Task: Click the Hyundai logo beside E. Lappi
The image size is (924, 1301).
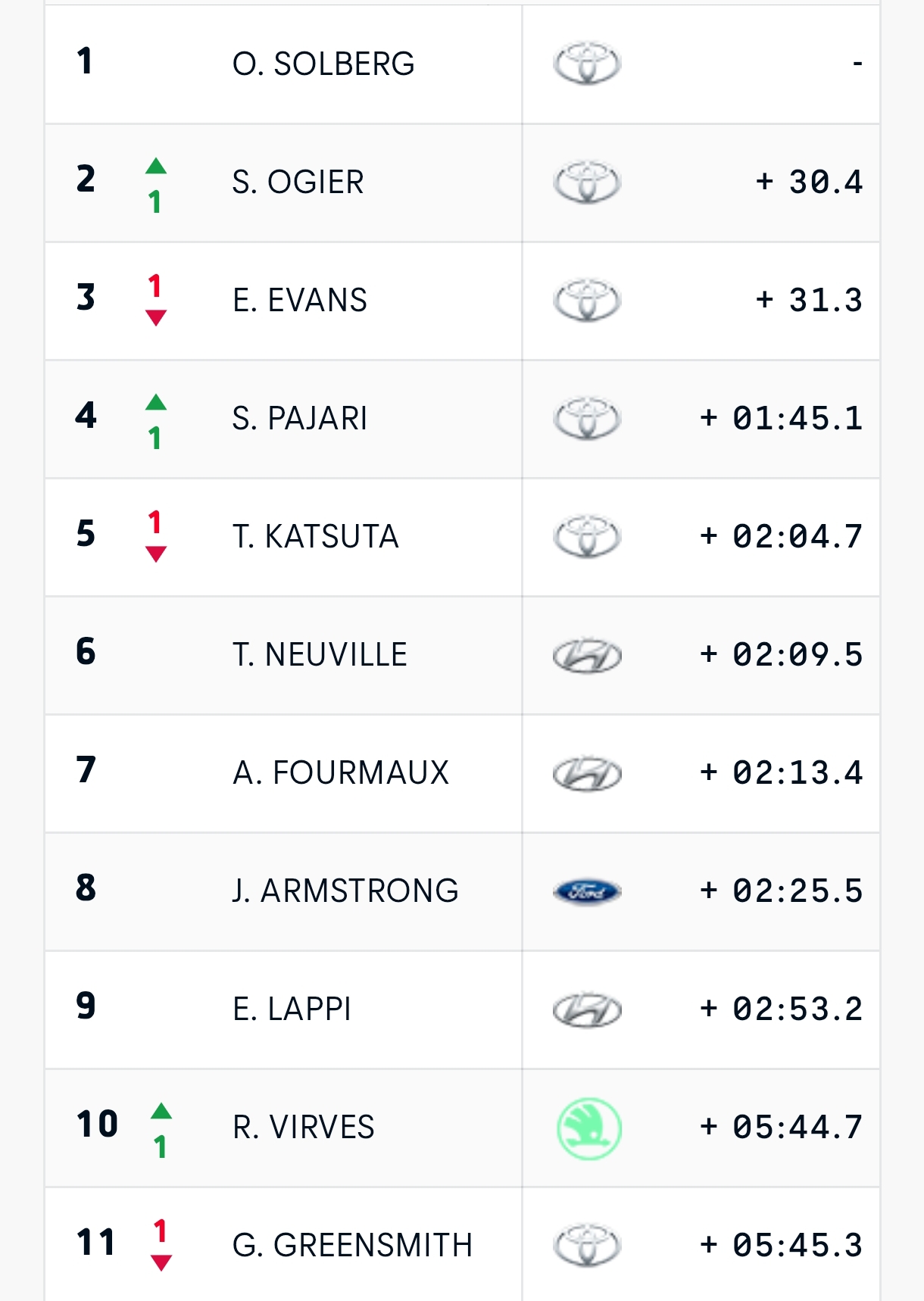Action: [587, 1009]
